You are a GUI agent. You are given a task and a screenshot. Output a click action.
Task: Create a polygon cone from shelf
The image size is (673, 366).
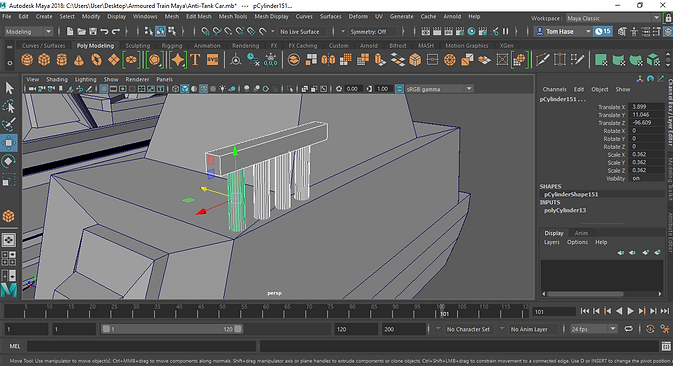click(x=79, y=60)
